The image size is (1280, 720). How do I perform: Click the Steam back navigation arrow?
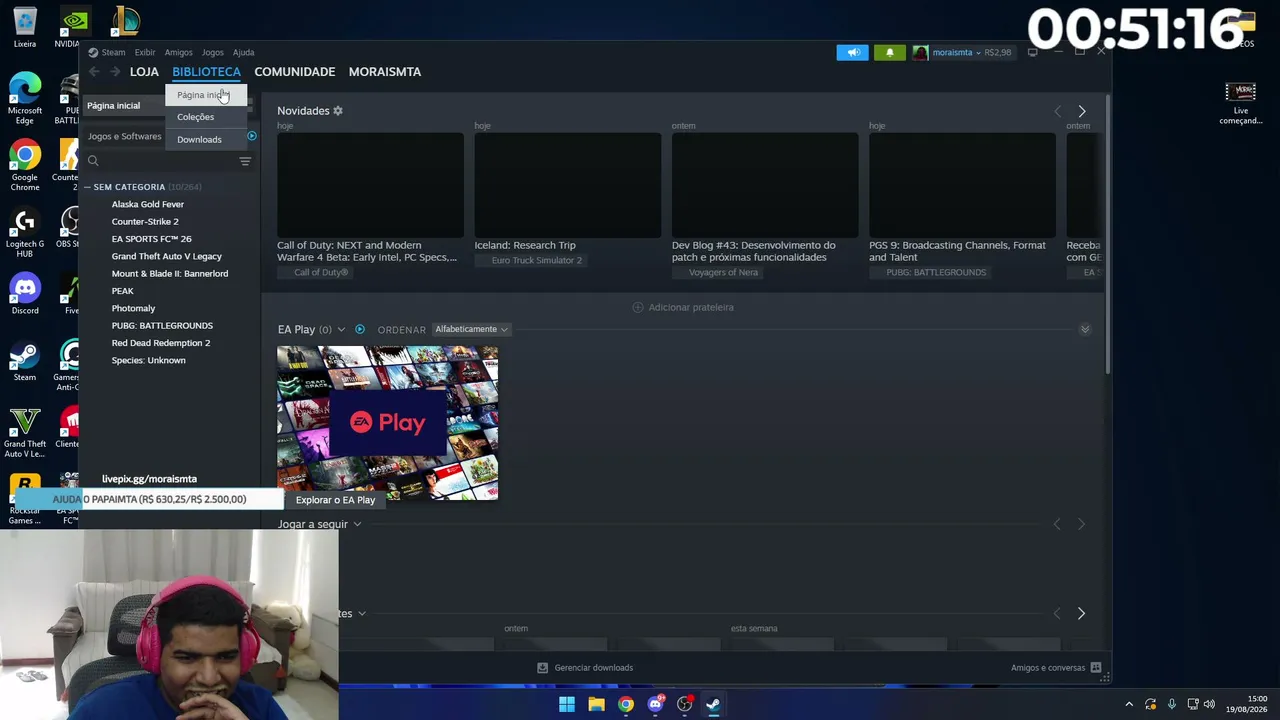point(94,72)
